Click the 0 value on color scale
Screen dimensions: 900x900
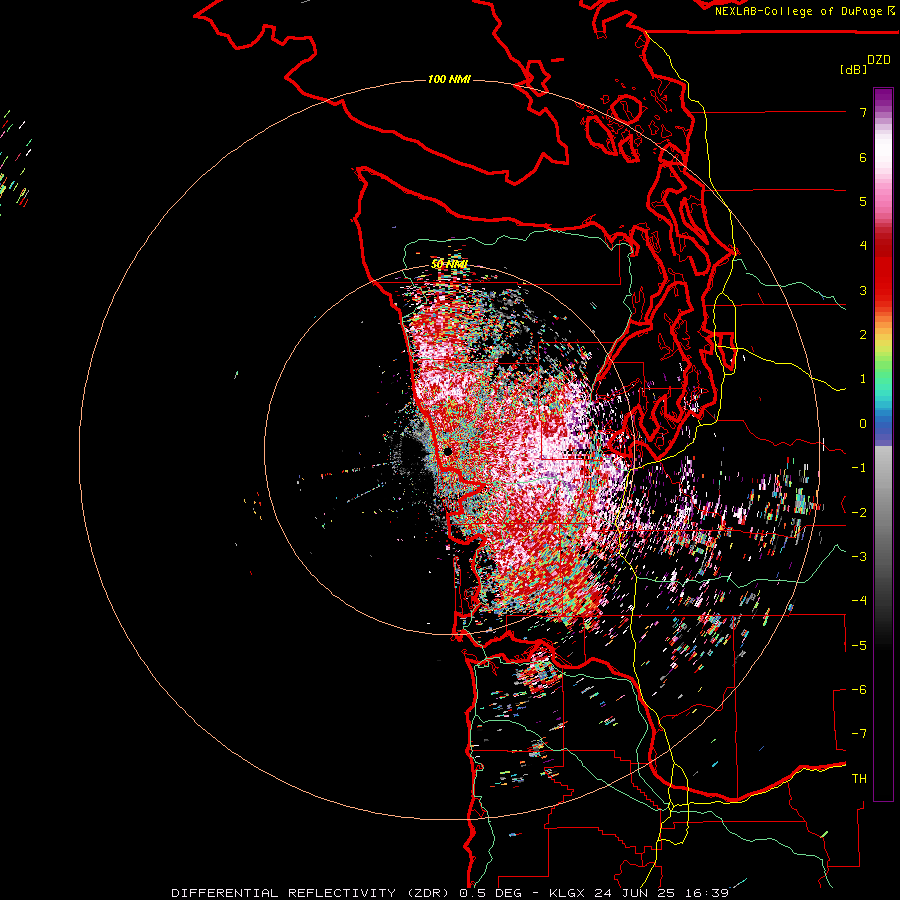pos(863,424)
